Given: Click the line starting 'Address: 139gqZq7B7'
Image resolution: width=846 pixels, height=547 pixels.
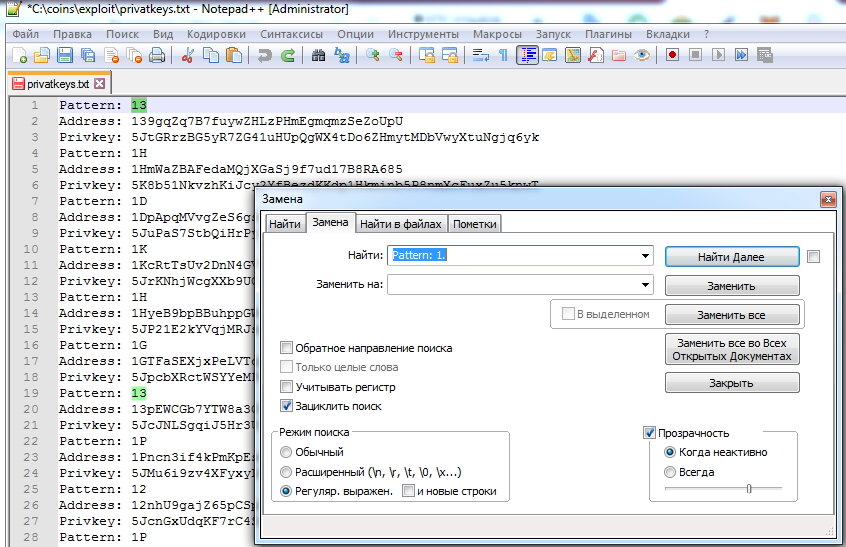Looking at the screenshot, I should pyautogui.click(x=230, y=121).
